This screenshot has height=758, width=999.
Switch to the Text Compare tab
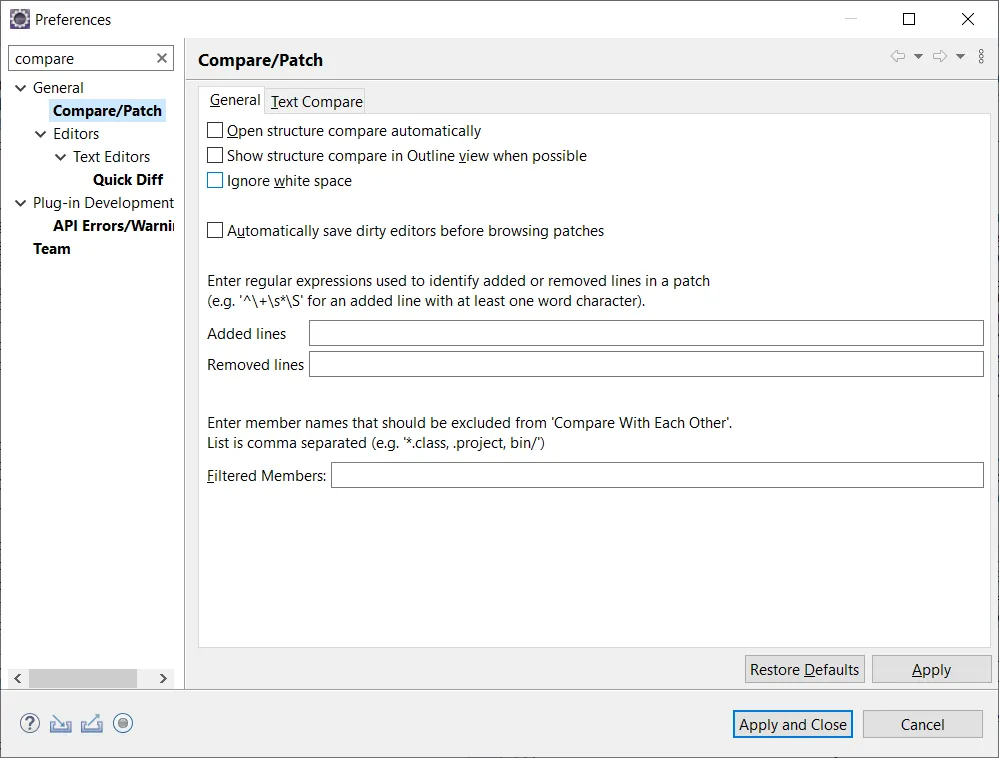pyautogui.click(x=316, y=101)
